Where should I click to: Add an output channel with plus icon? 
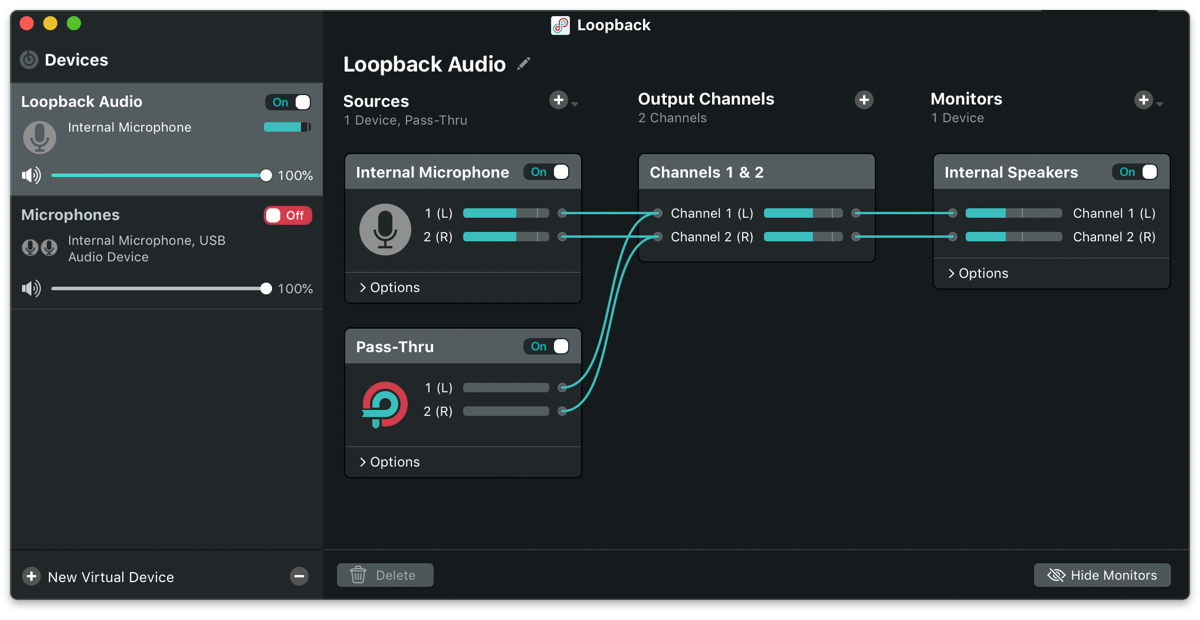[864, 100]
